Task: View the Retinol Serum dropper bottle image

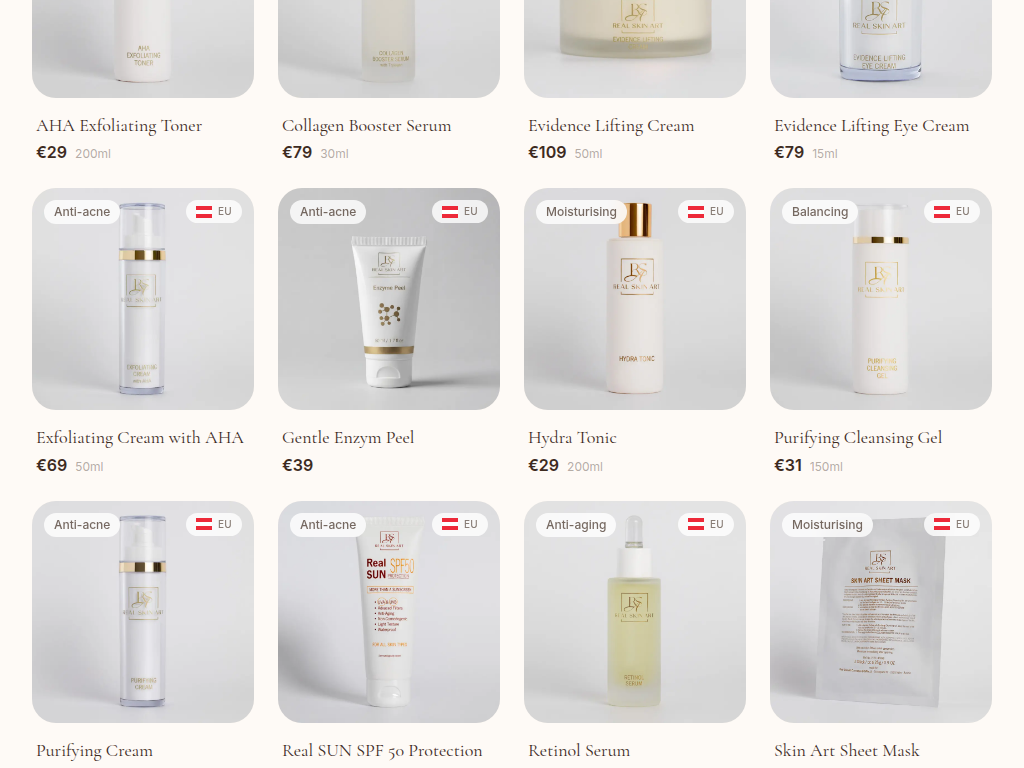Action: point(635,612)
